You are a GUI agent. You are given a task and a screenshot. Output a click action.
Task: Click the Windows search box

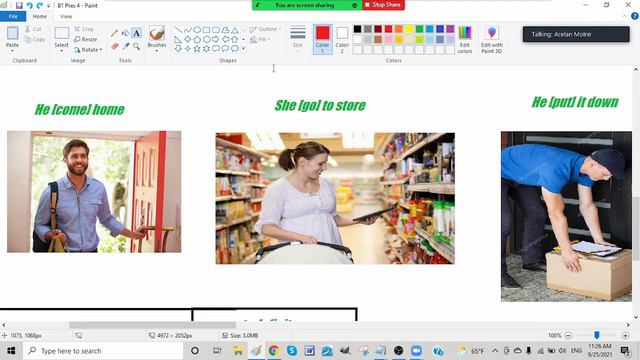[103, 351]
